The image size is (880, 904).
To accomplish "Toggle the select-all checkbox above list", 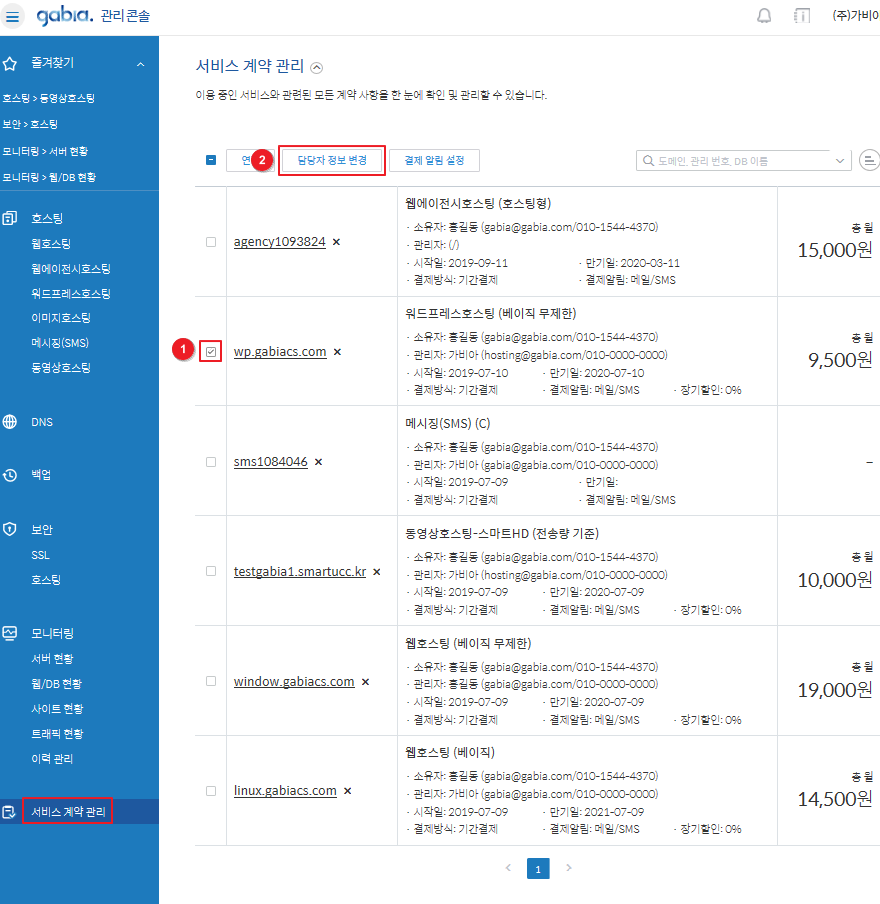I will tap(211, 160).
